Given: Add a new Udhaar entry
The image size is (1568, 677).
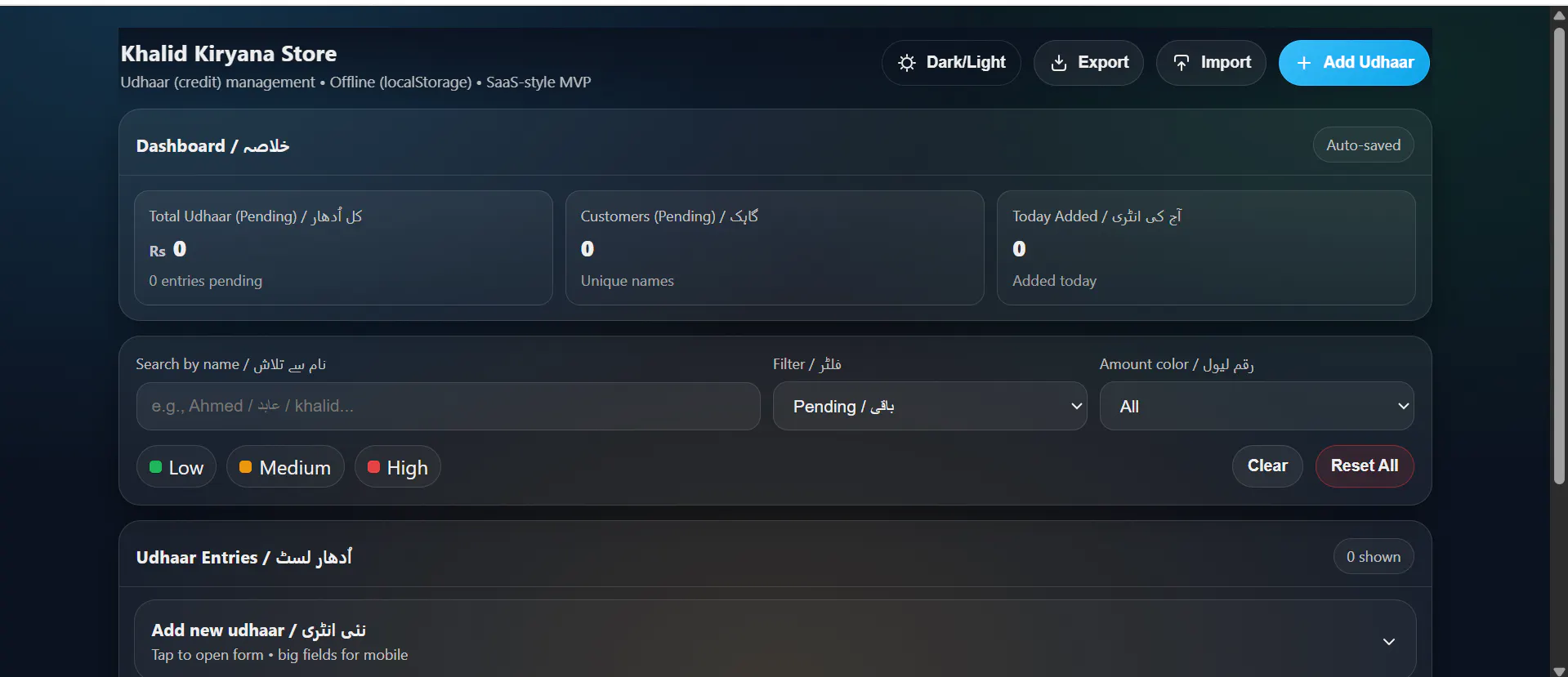Looking at the screenshot, I should [1354, 63].
